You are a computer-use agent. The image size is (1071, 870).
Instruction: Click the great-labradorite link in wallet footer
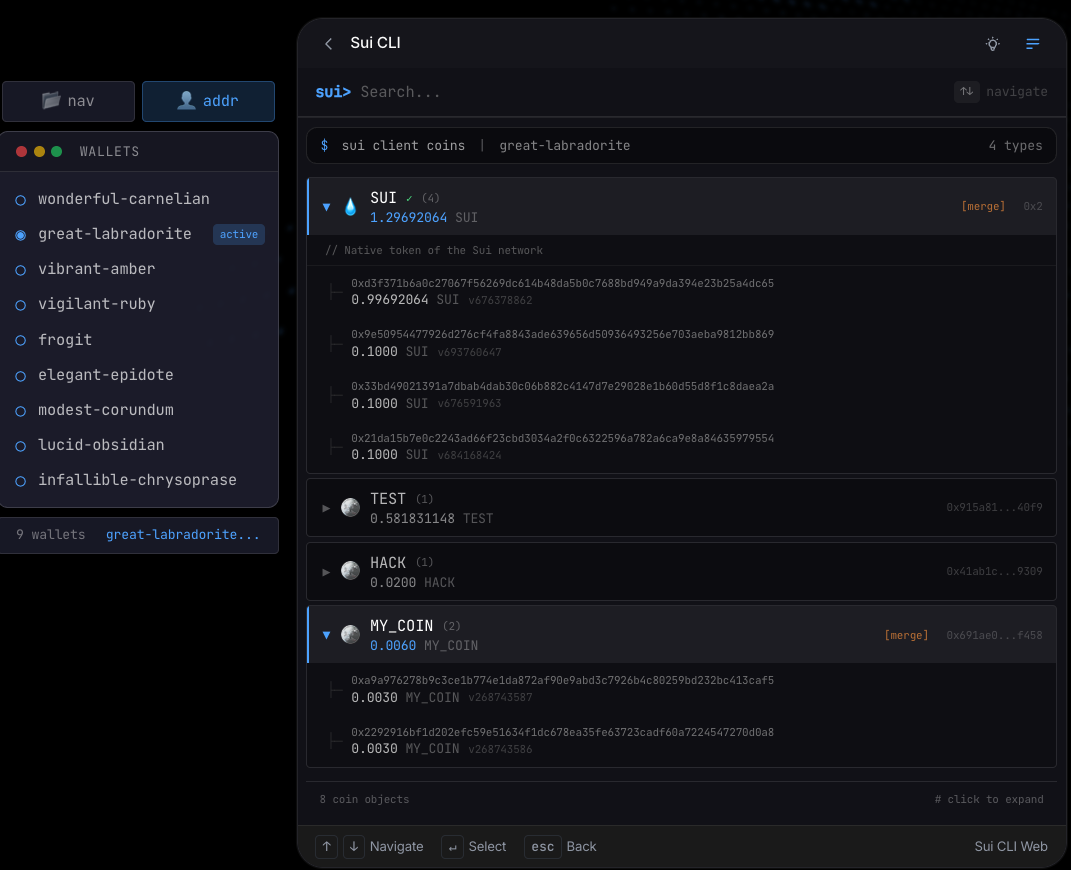[x=183, y=534]
